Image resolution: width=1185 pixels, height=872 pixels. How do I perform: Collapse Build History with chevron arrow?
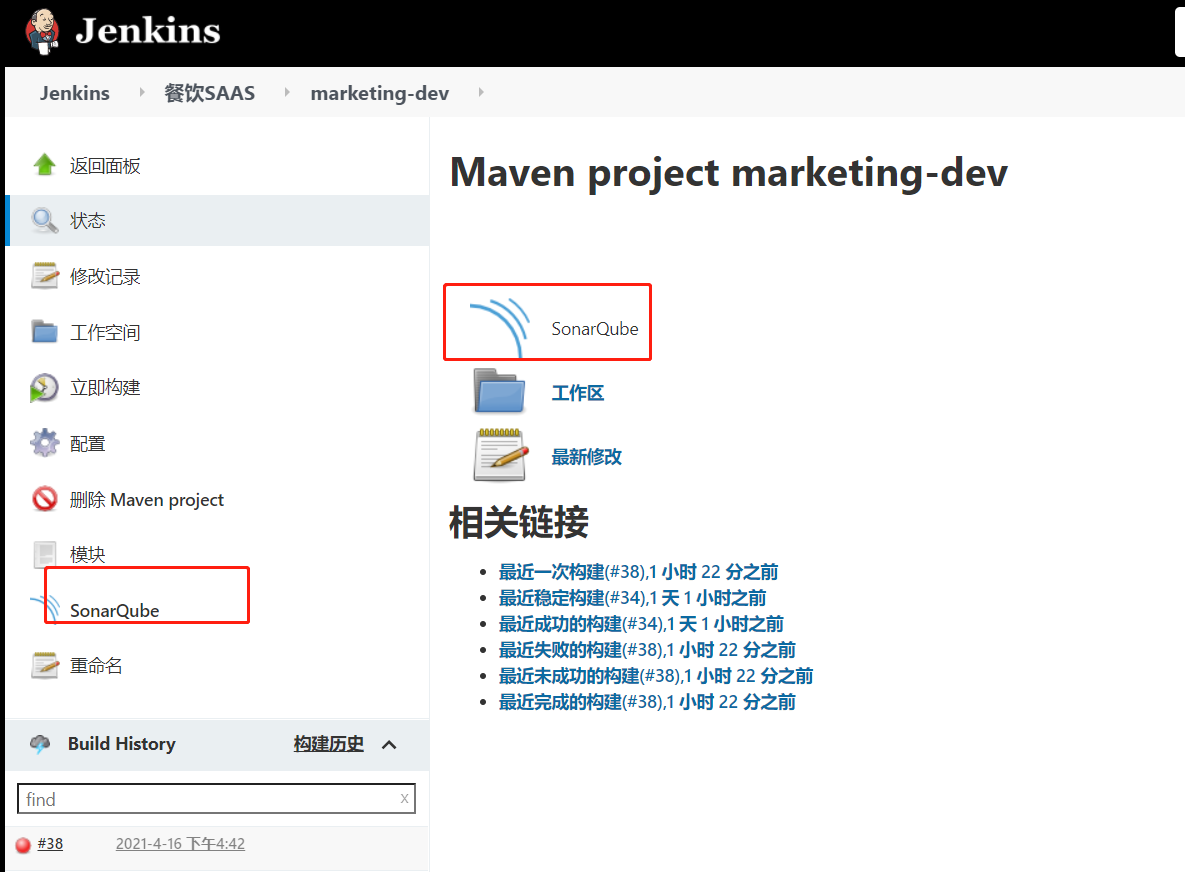pyautogui.click(x=389, y=745)
